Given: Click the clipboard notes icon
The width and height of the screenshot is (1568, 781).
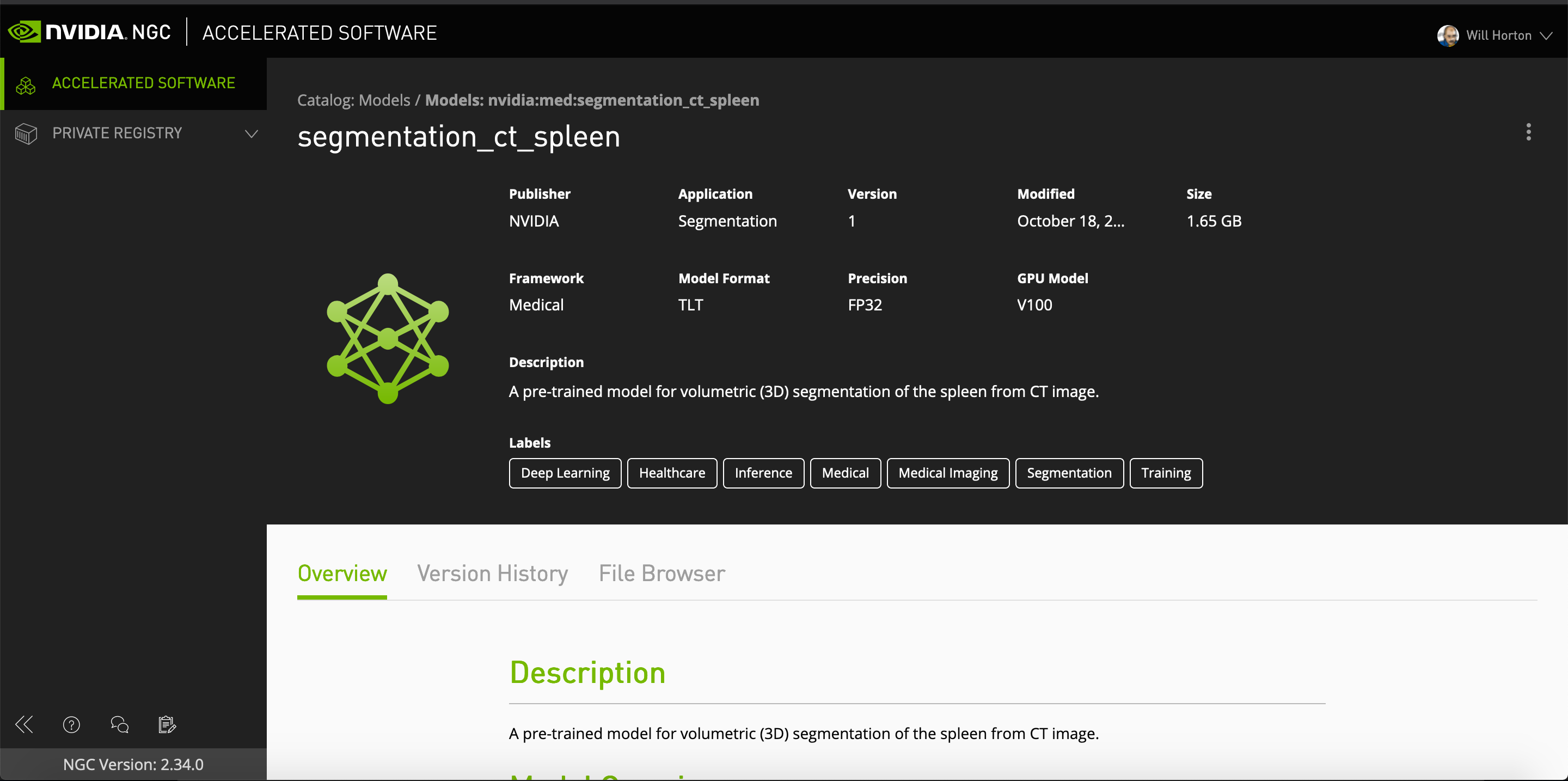Looking at the screenshot, I should pyautogui.click(x=167, y=724).
